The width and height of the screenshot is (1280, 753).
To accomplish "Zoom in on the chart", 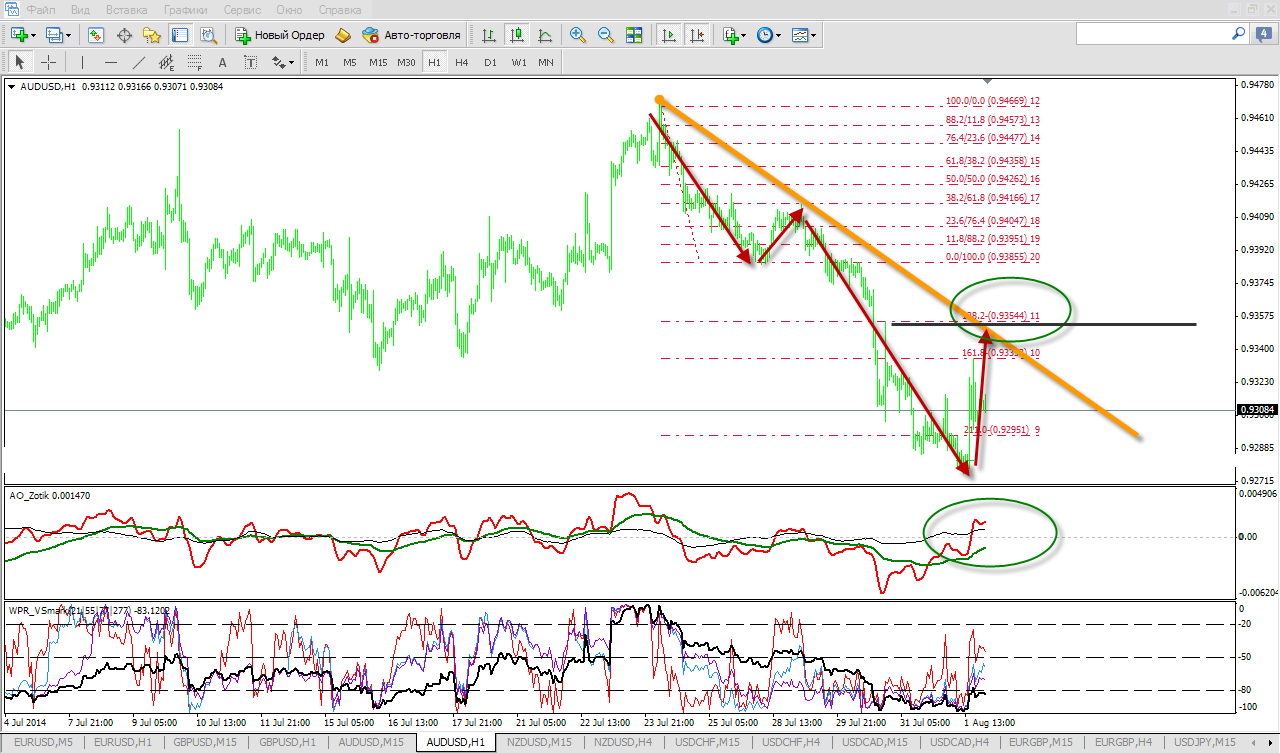I will [578, 35].
